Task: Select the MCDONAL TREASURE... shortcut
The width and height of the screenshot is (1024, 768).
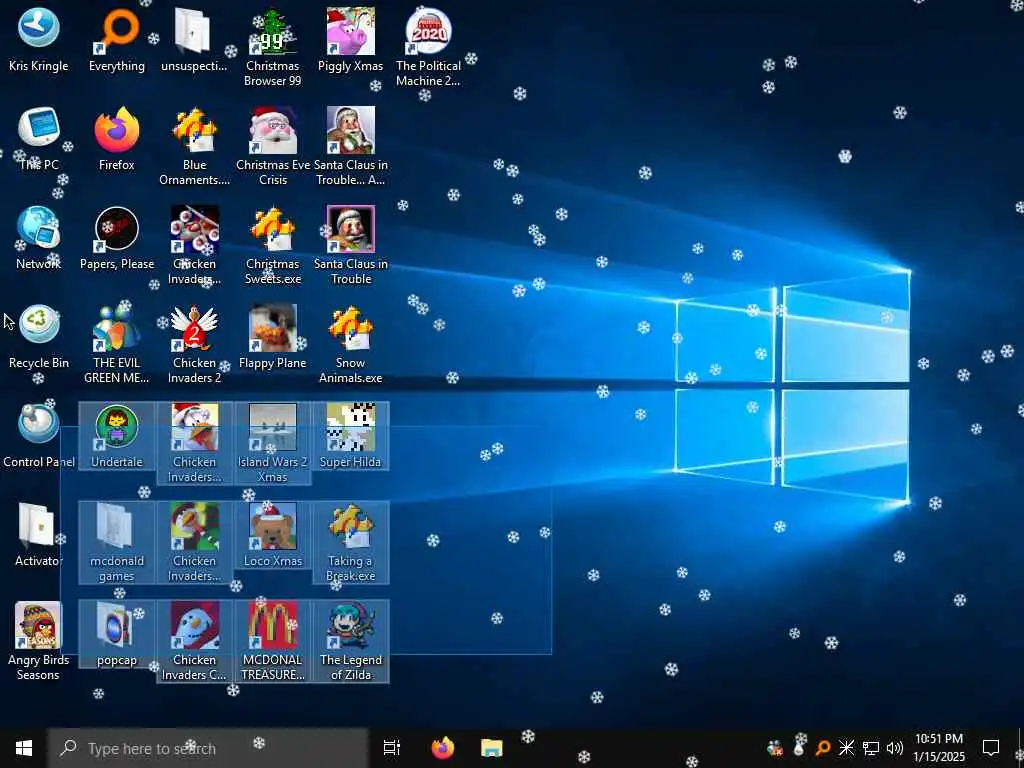Action: click(x=272, y=643)
